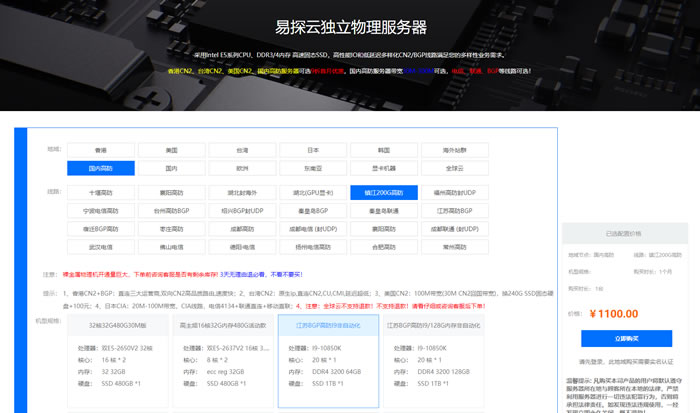Select the 成都高防 line

tap(242, 229)
